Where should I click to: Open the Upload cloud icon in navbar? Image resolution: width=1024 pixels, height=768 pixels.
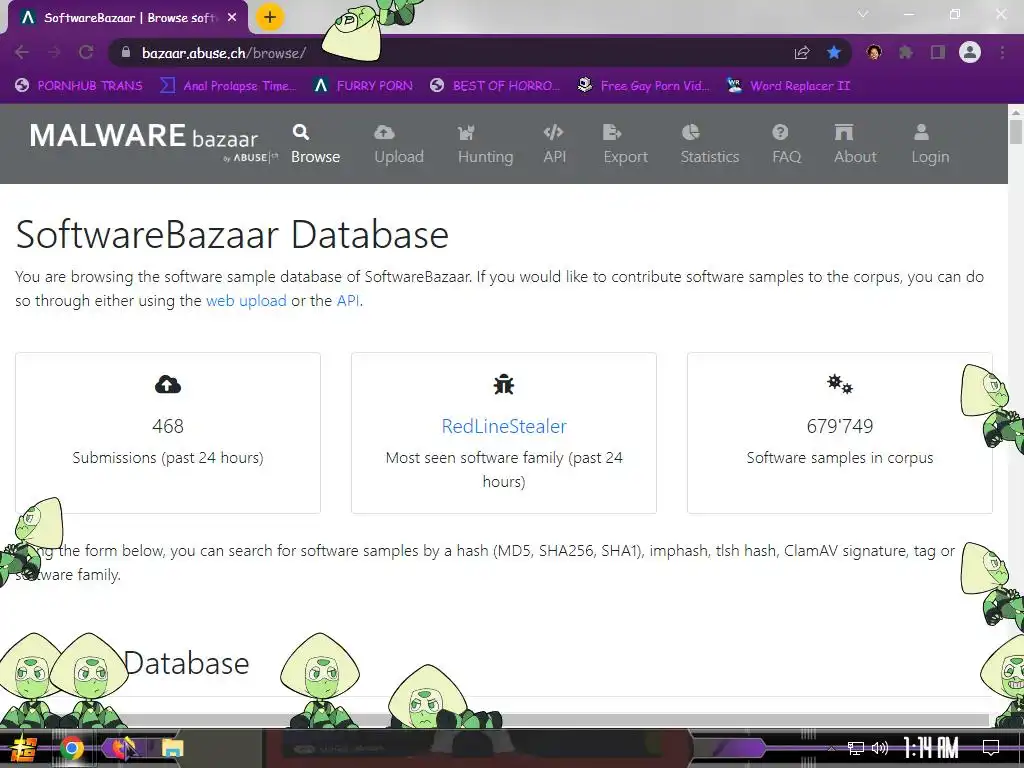(x=384, y=133)
